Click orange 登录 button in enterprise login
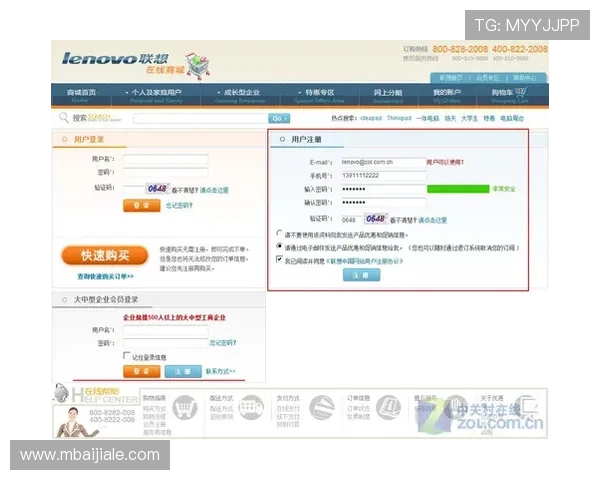 coord(142,371)
